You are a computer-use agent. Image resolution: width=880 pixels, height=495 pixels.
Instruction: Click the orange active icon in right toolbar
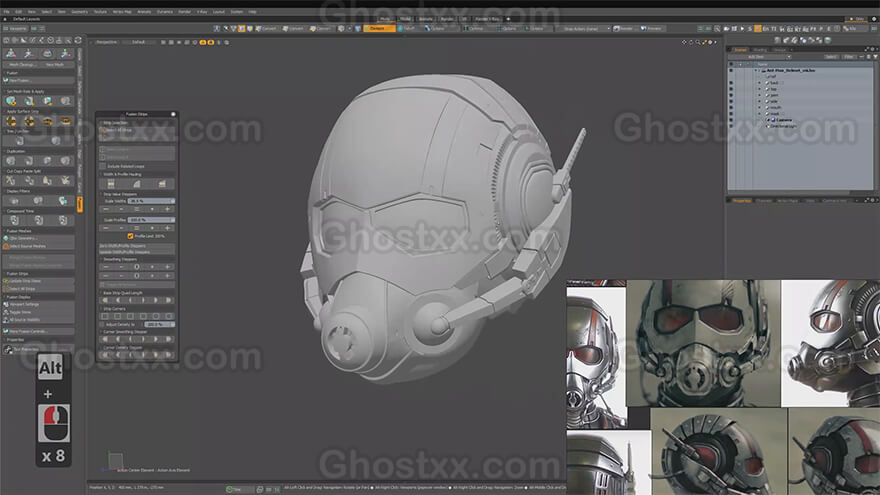point(758,28)
